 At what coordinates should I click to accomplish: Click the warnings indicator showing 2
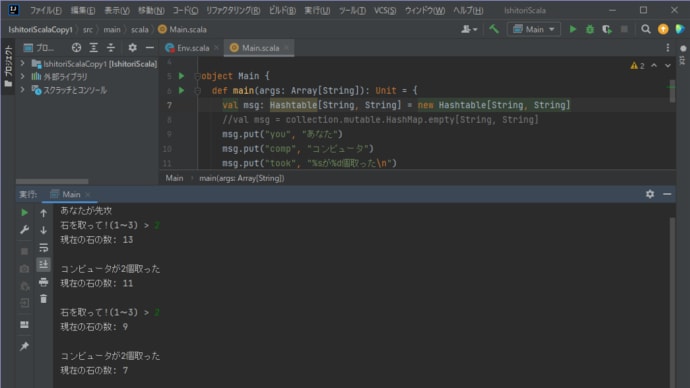[x=637, y=66]
